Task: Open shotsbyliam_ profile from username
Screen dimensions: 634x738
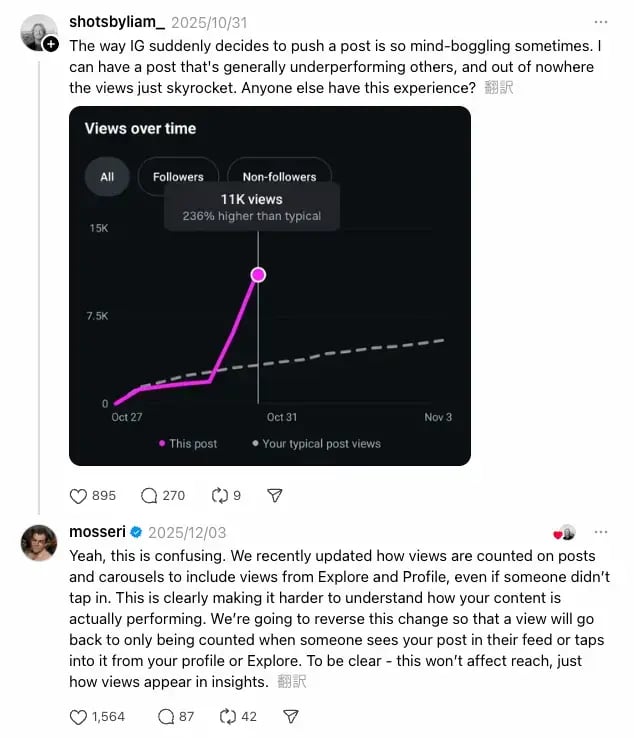Action: point(117,21)
